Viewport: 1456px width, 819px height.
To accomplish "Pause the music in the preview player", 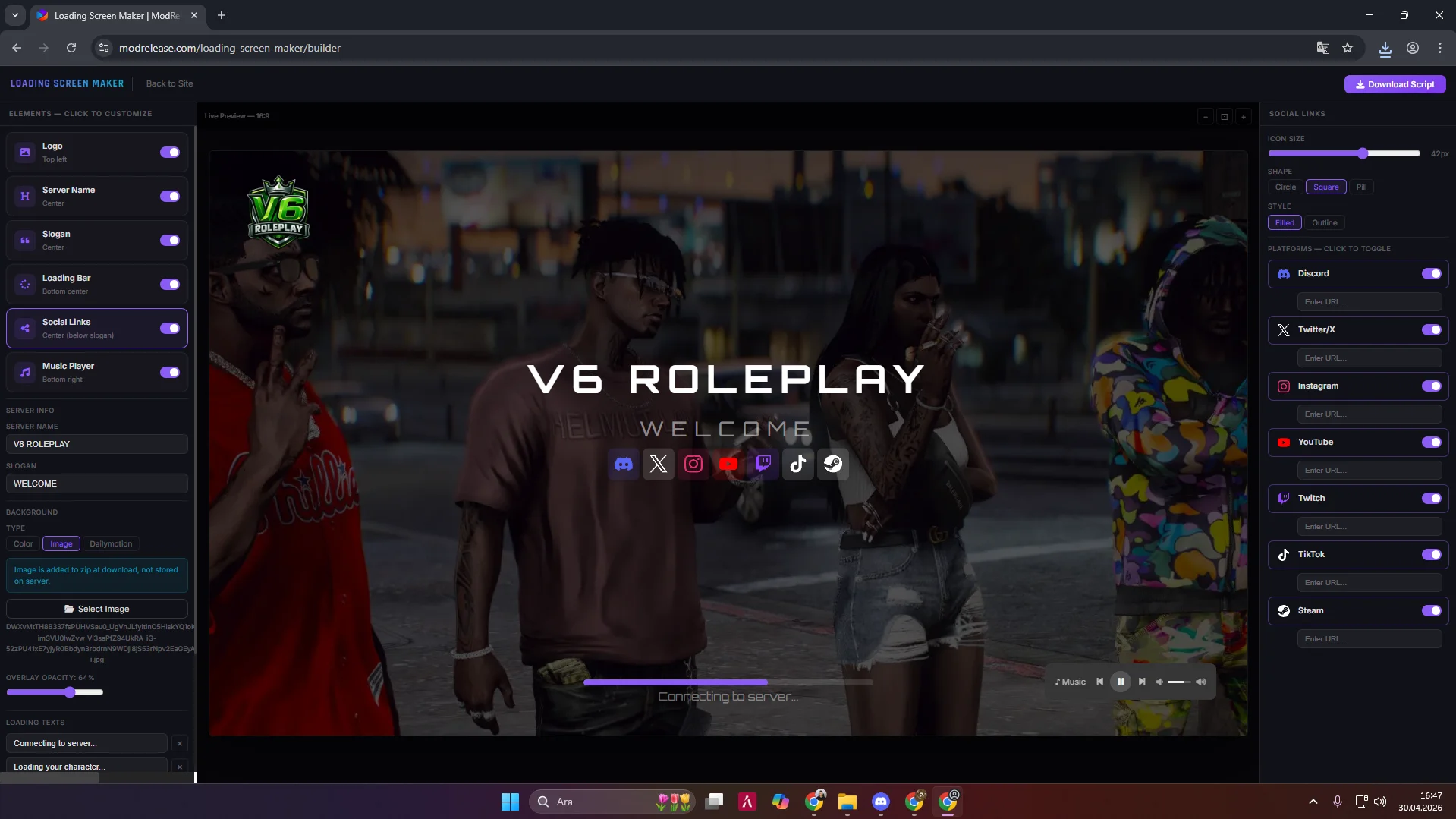I will click(x=1121, y=681).
